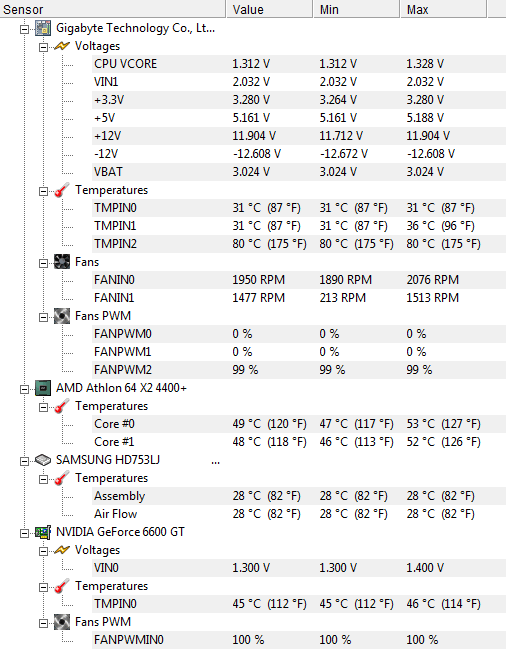Click the motherboard Temperatures thermometer icon
This screenshot has height=663, width=506.
coord(62,190)
